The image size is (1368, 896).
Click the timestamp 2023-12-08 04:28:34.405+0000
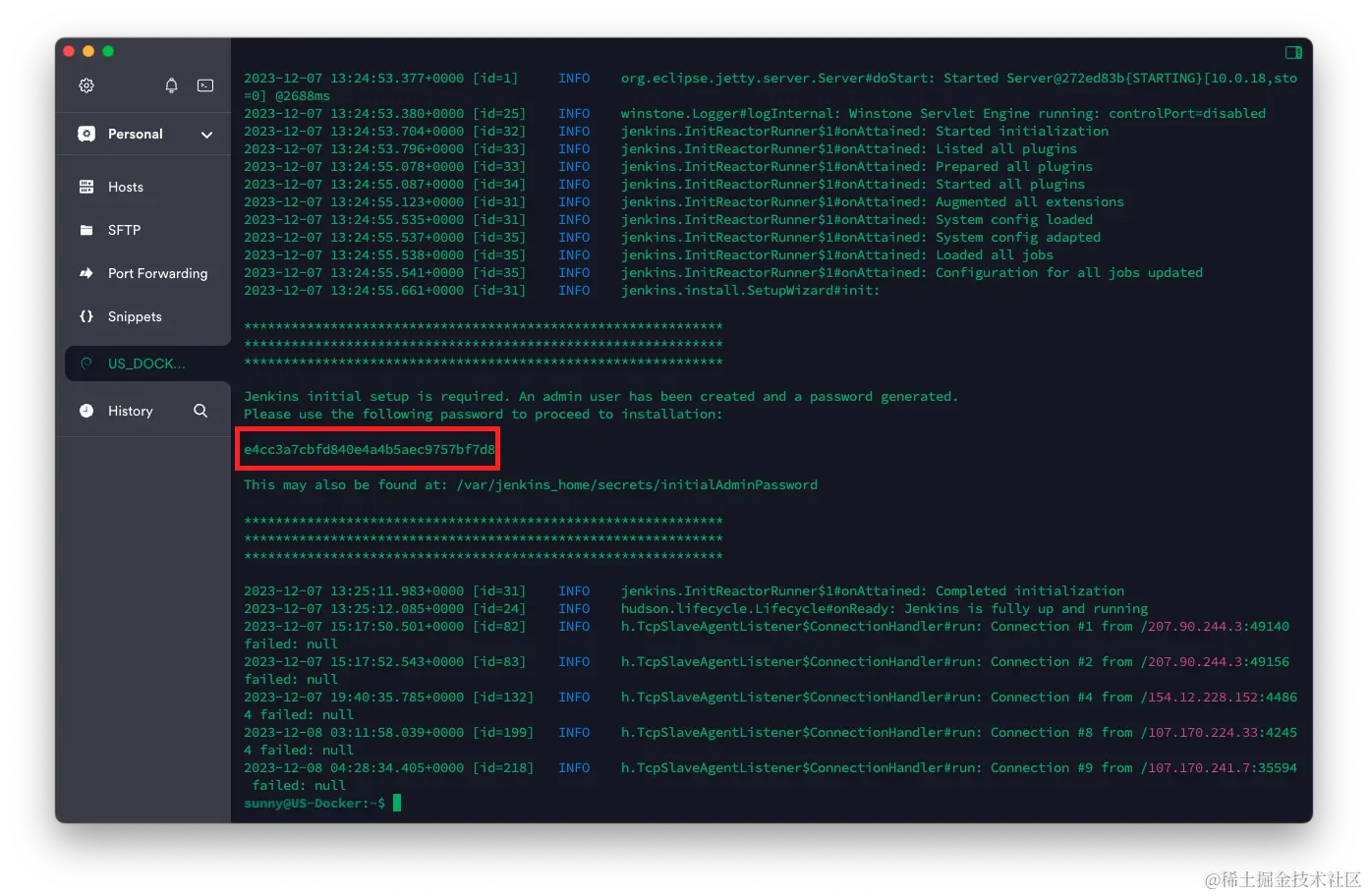[354, 768]
